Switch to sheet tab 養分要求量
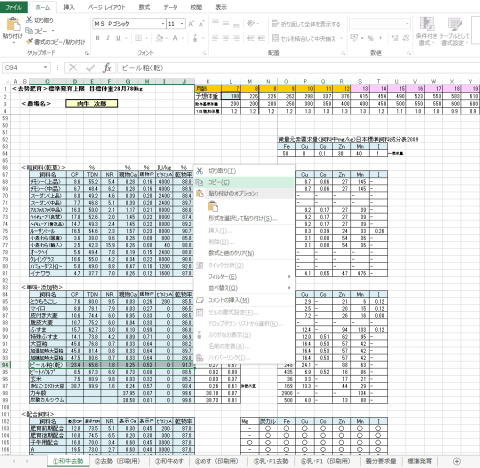Image resolution: width=480 pixels, height=468 pixels. pyautogui.click(x=381, y=461)
